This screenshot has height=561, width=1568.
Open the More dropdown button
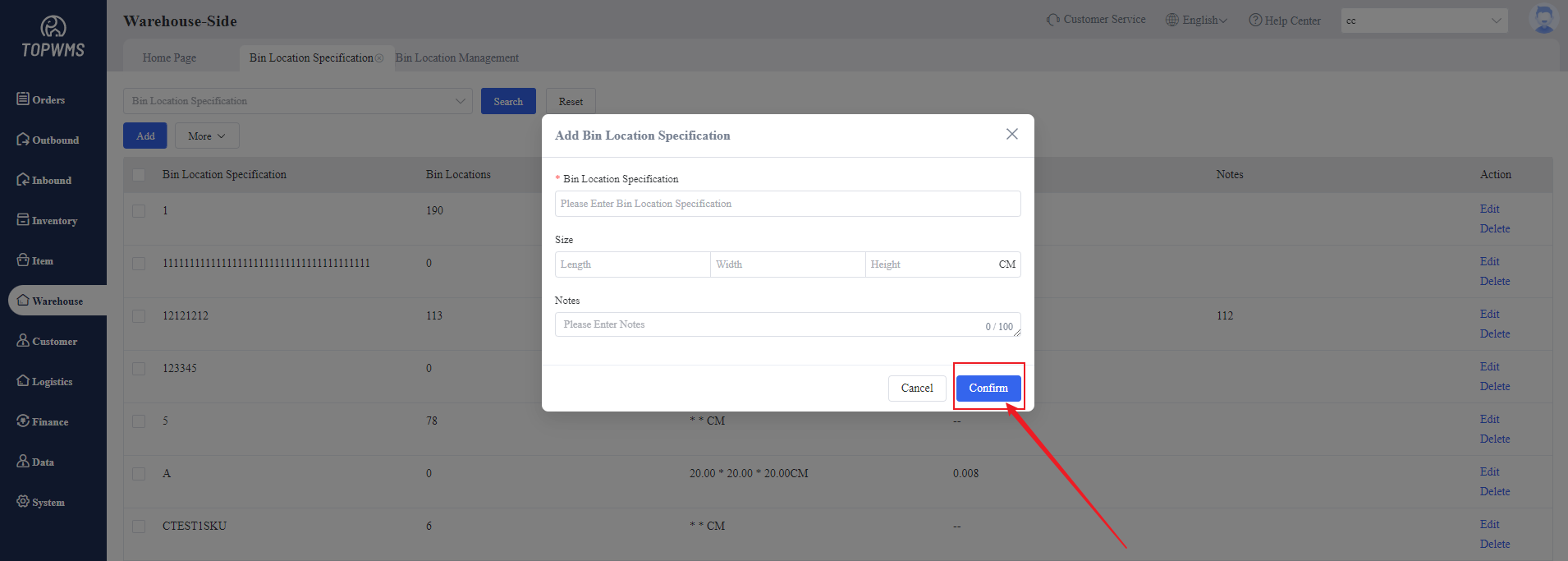coord(207,136)
